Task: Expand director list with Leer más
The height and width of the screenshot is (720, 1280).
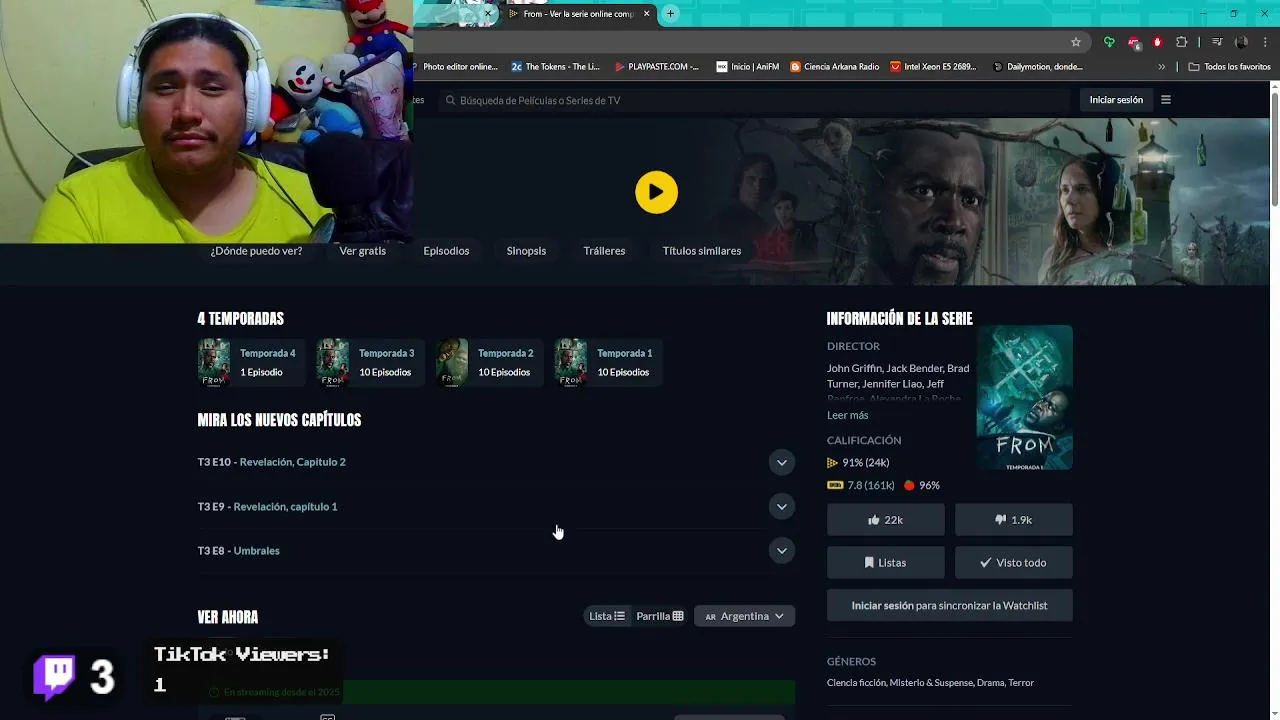Action: [848, 415]
